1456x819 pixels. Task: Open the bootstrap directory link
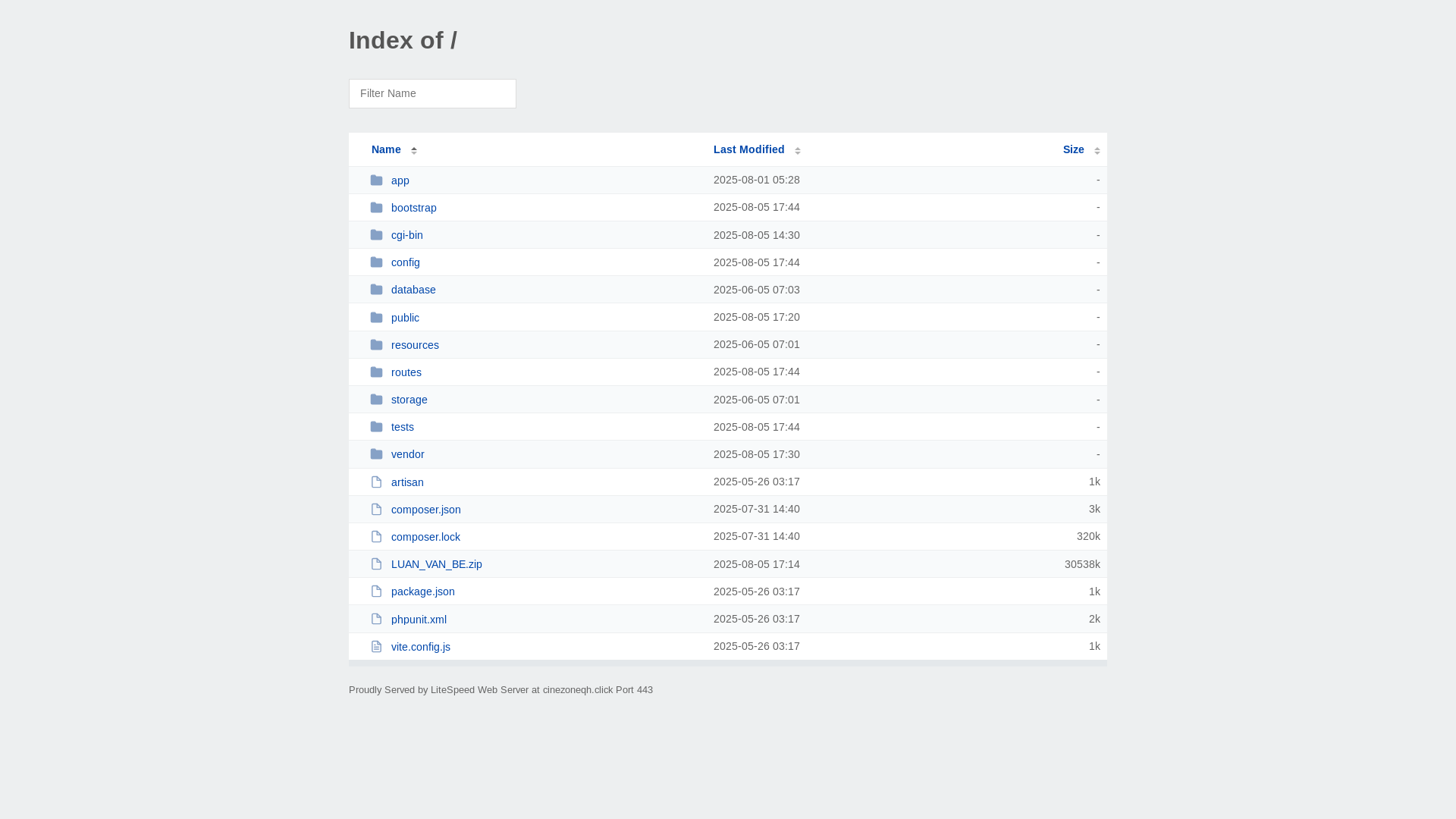pyautogui.click(x=414, y=208)
